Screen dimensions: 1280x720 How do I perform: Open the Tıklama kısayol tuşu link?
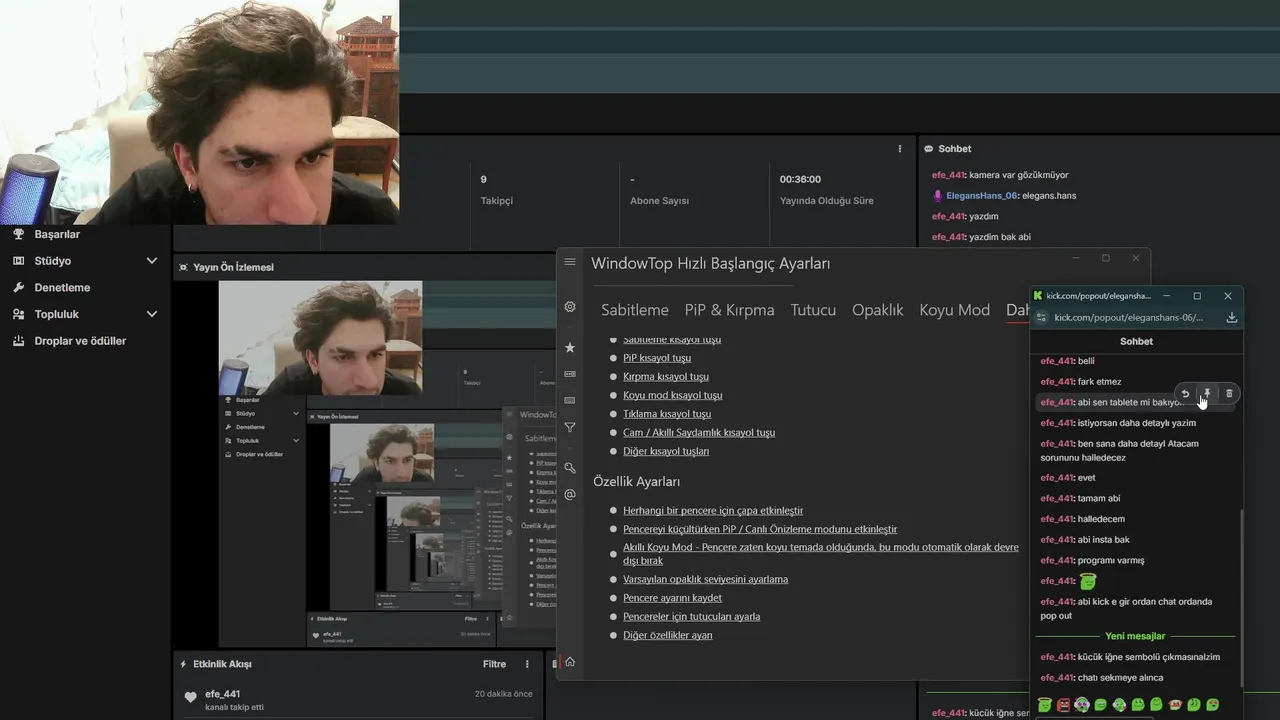tap(667, 414)
